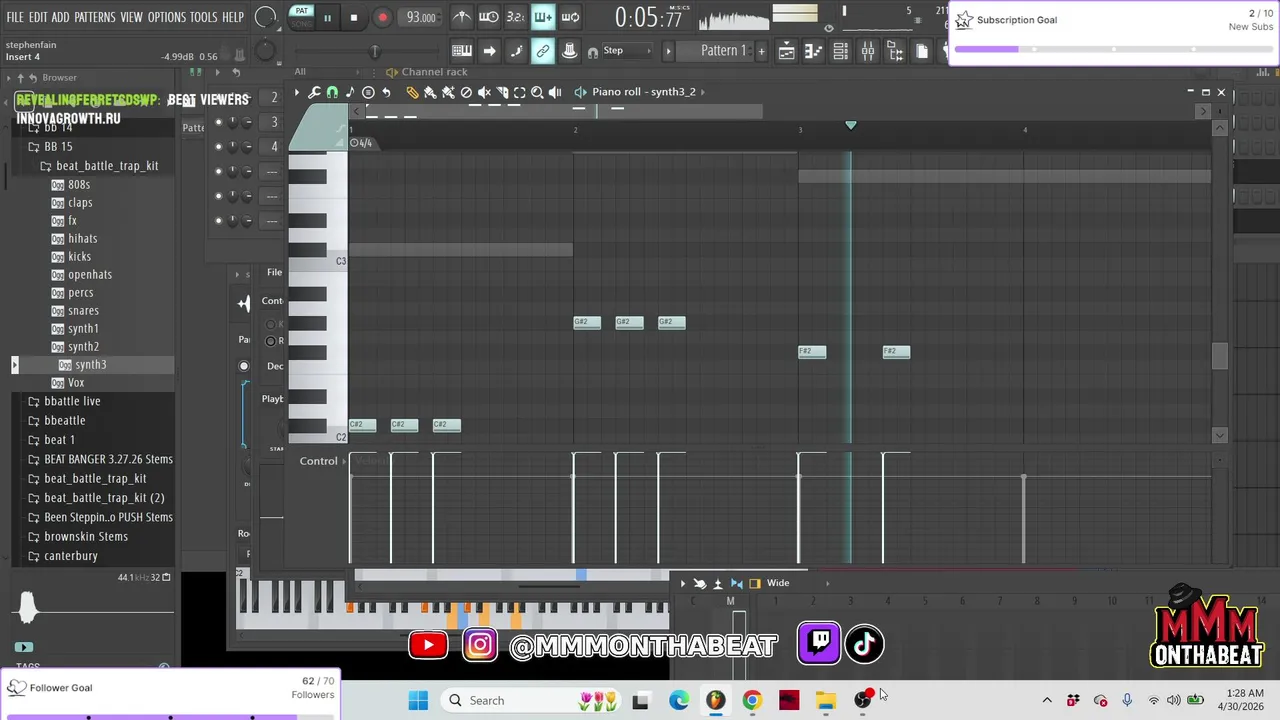
Task: Select the Slice tool in piano roll
Action: (502, 92)
